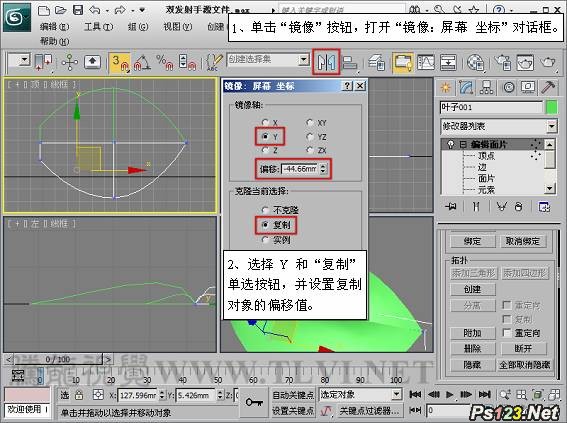Click the Open File icon
Screen dimensions: 567x423
[x=60, y=10]
